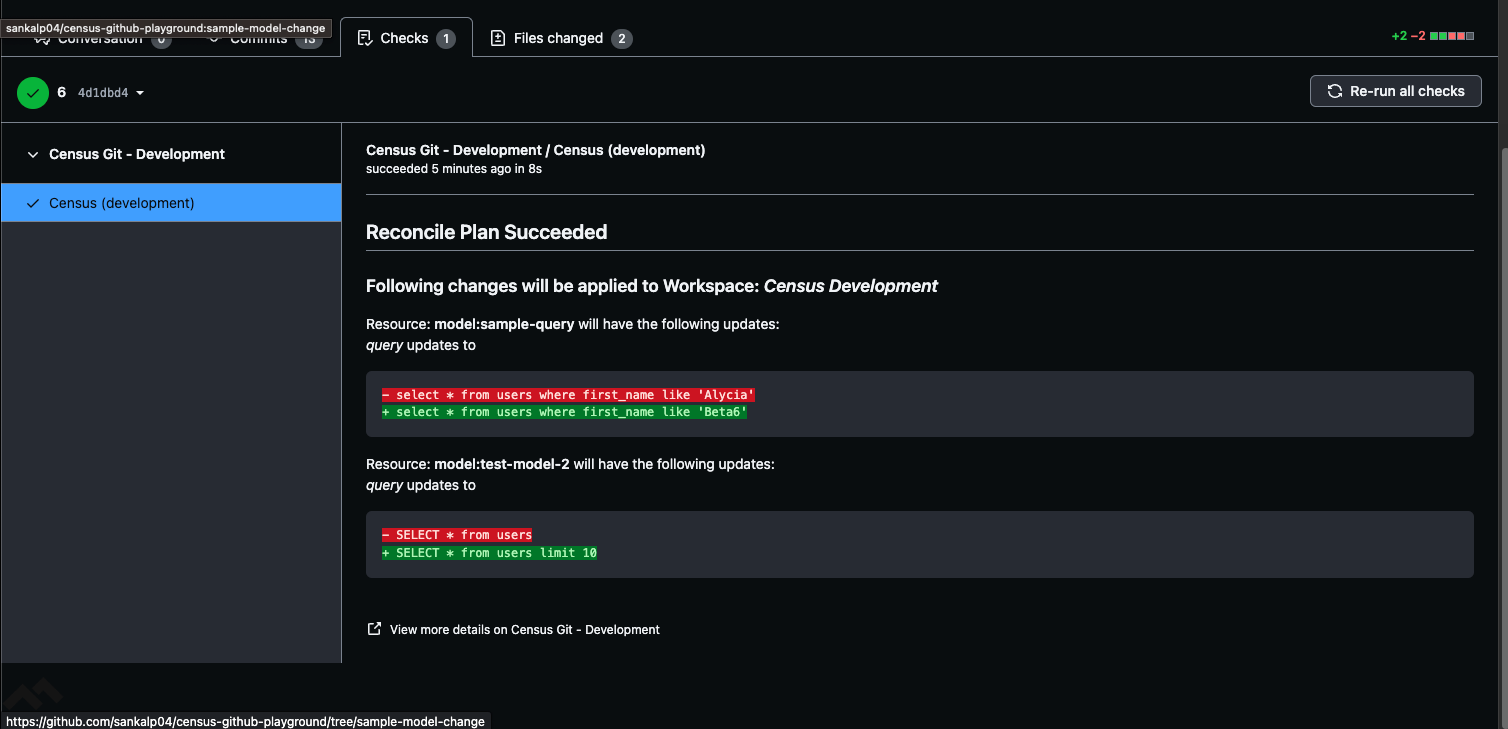Open the Conversation tab
This screenshot has width=1508, height=729.
[100, 37]
